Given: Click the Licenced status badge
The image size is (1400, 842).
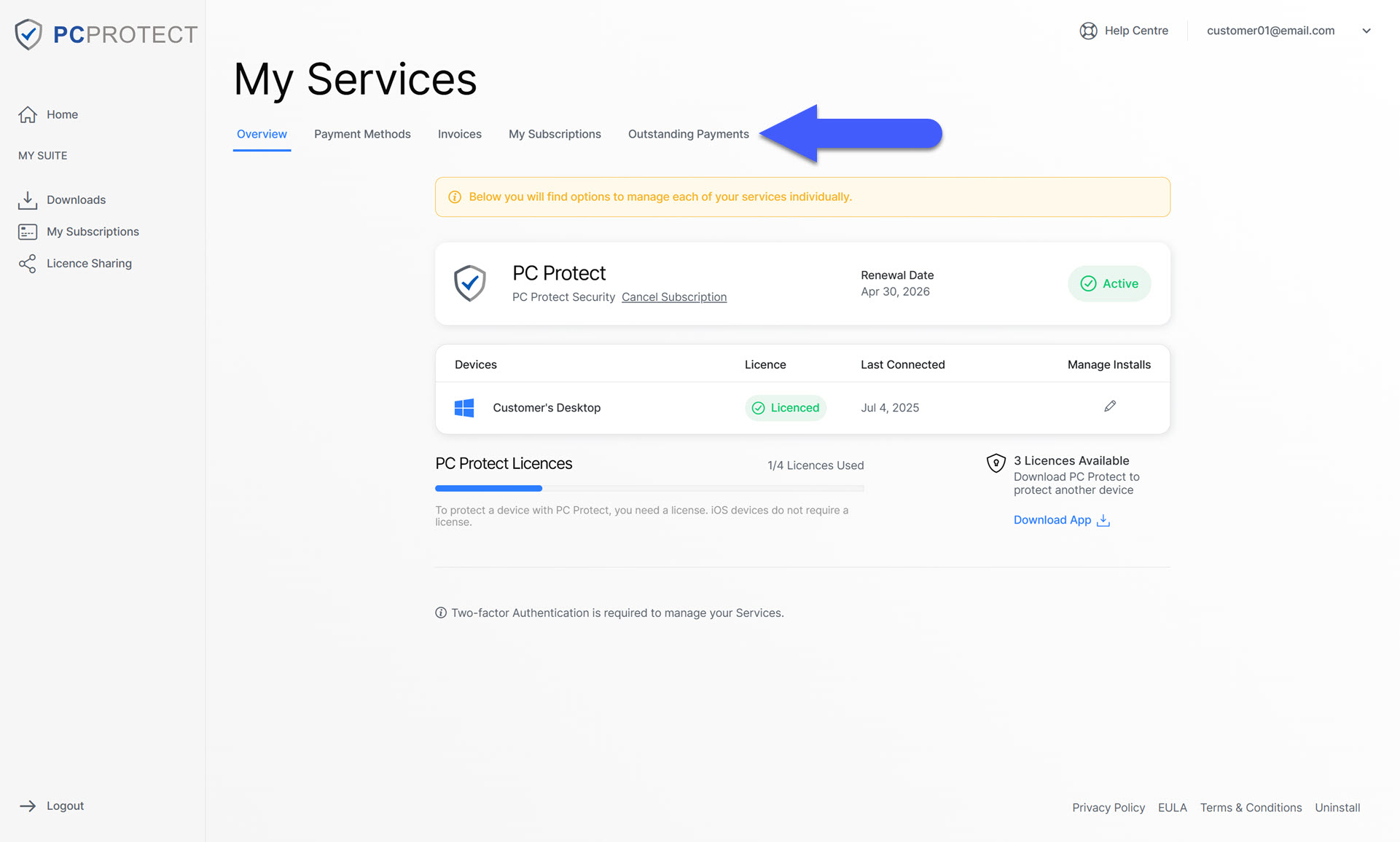Looking at the screenshot, I should [786, 408].
